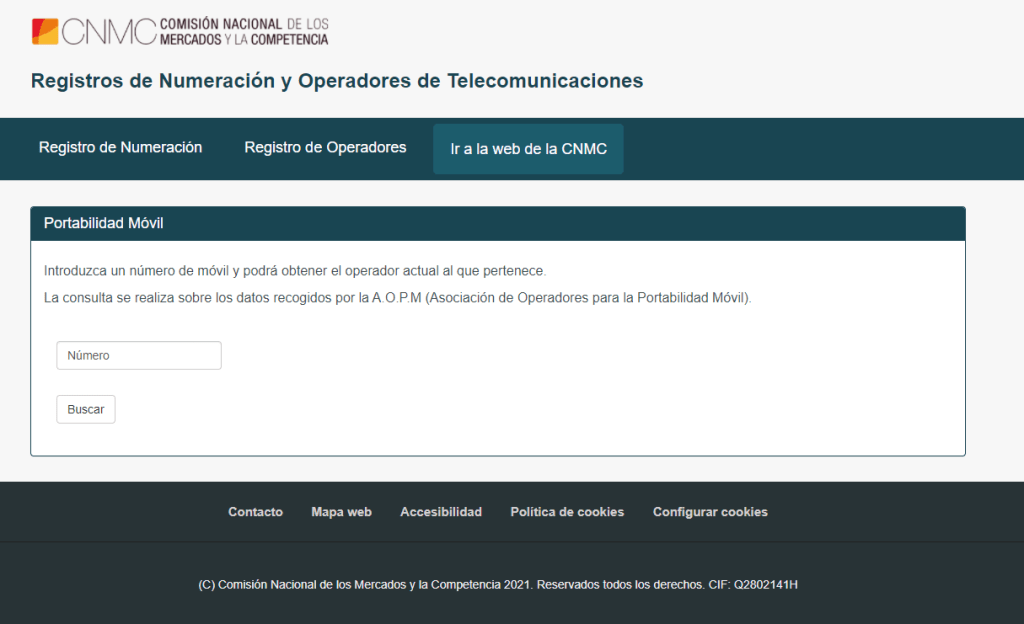Click the Registros de Numeración page title
1024x624 pixels.
(x=336, y=81)
